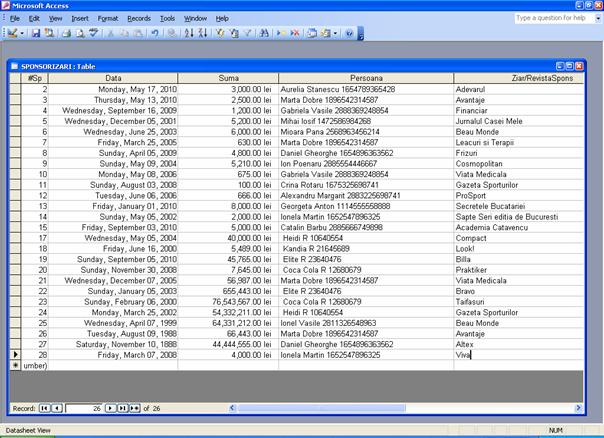Click the Undo icon in the toolbar
This screenshot has height=438, width=604.
tap(154, 33)
